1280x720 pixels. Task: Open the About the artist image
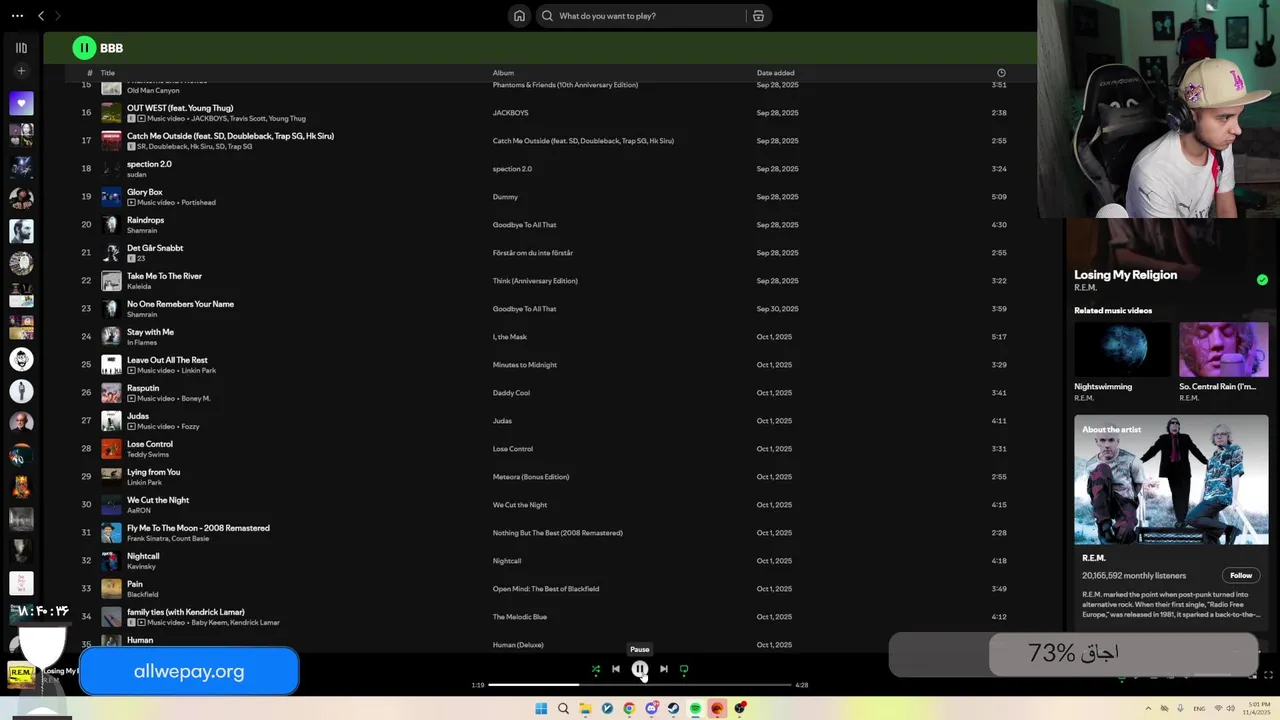pos(1171,480)
